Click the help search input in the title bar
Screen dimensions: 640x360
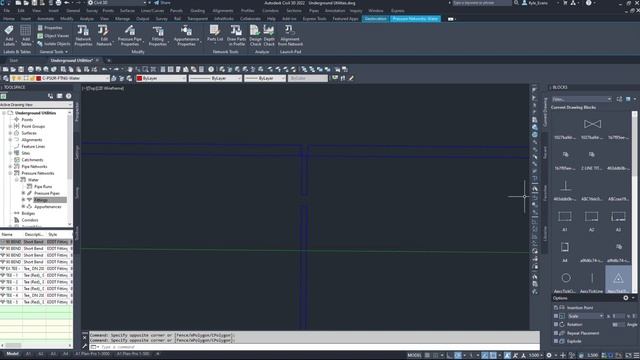click(482, 3)
